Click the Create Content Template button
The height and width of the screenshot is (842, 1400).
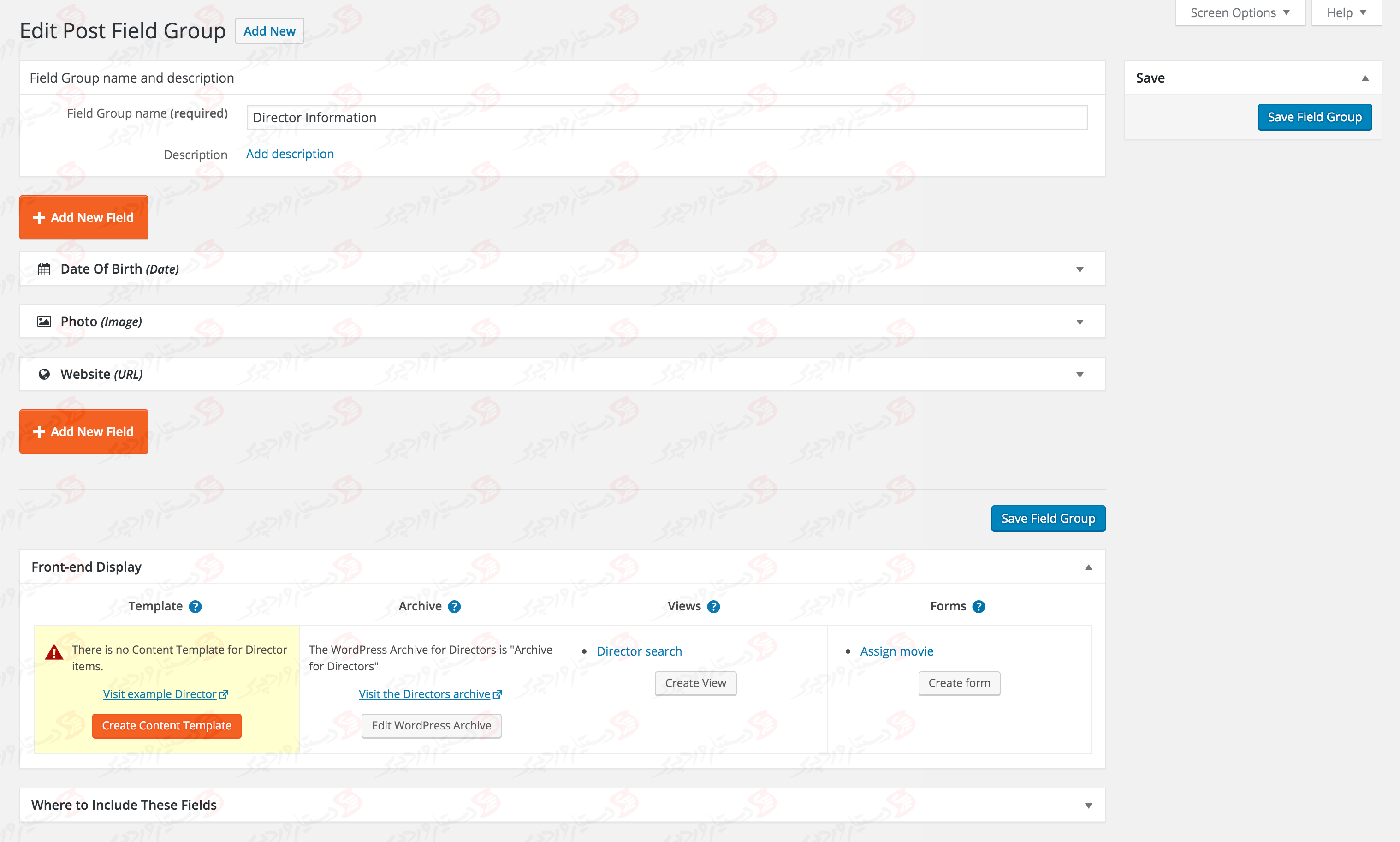[166, 726]
